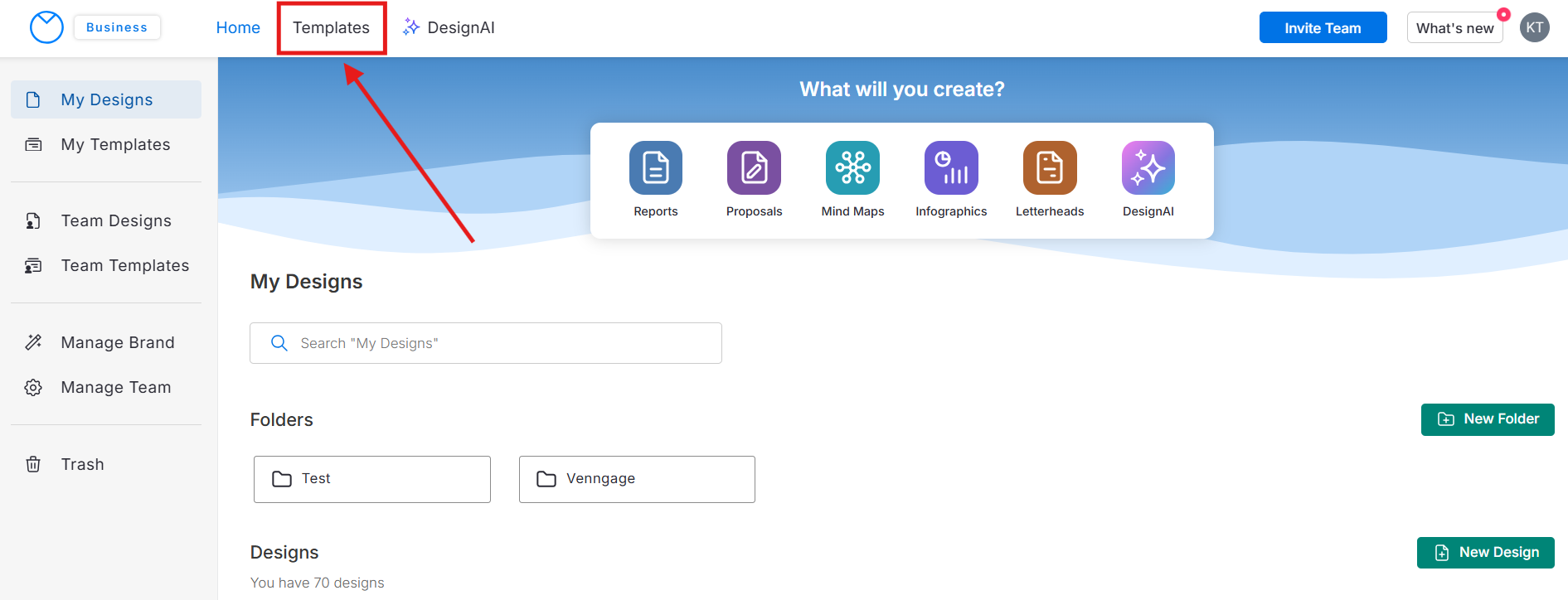Click the Invite Team button
This screenshot has width=1568, height=600.
point(1323,28)
